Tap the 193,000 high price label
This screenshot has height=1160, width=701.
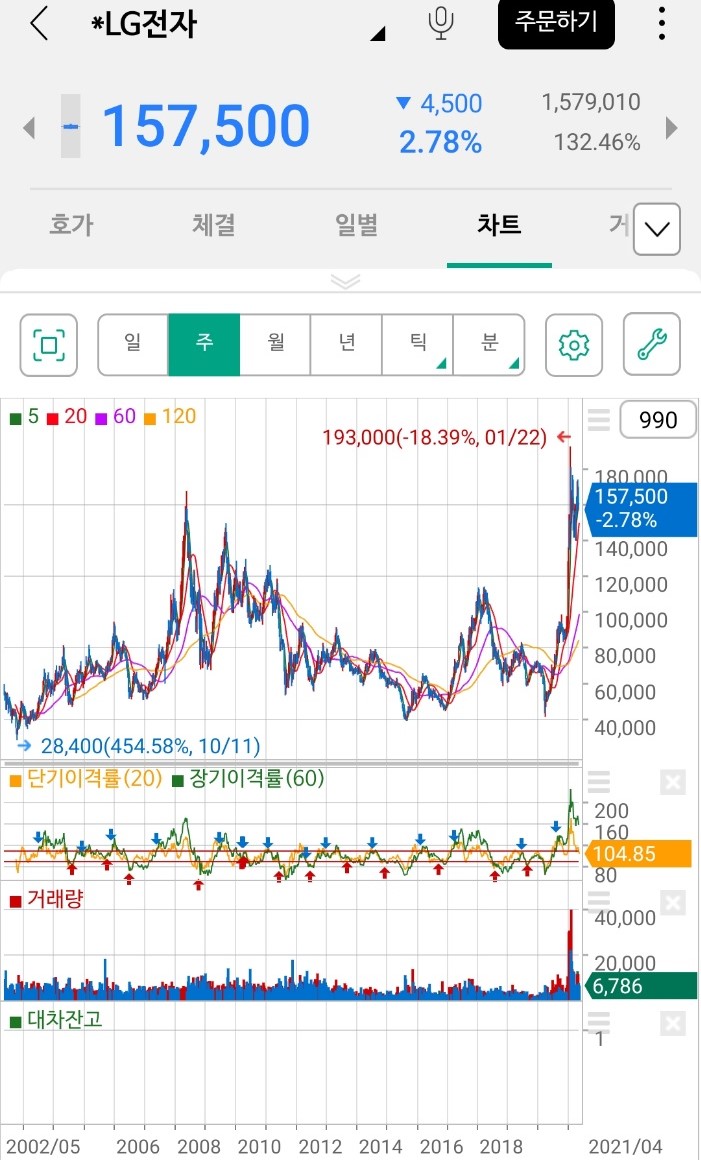pyautogui.click(x=434, y=438)
